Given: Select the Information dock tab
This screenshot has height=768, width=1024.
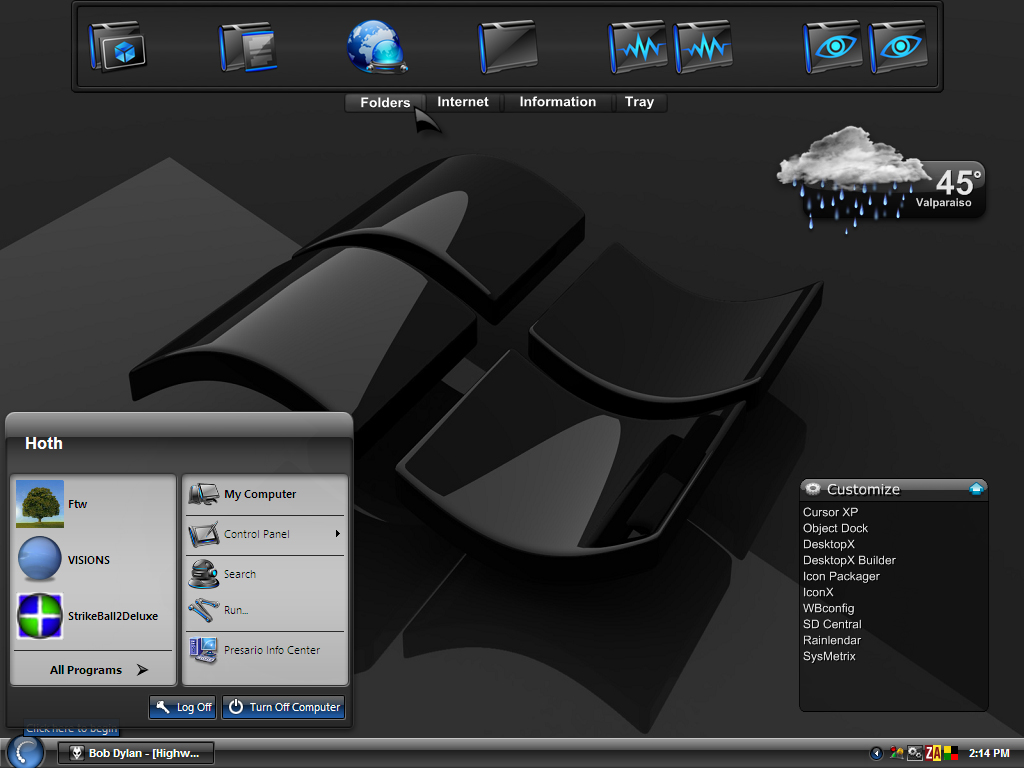Looking at the screenshot, I should pyautogui.click(x=558, y=102).
